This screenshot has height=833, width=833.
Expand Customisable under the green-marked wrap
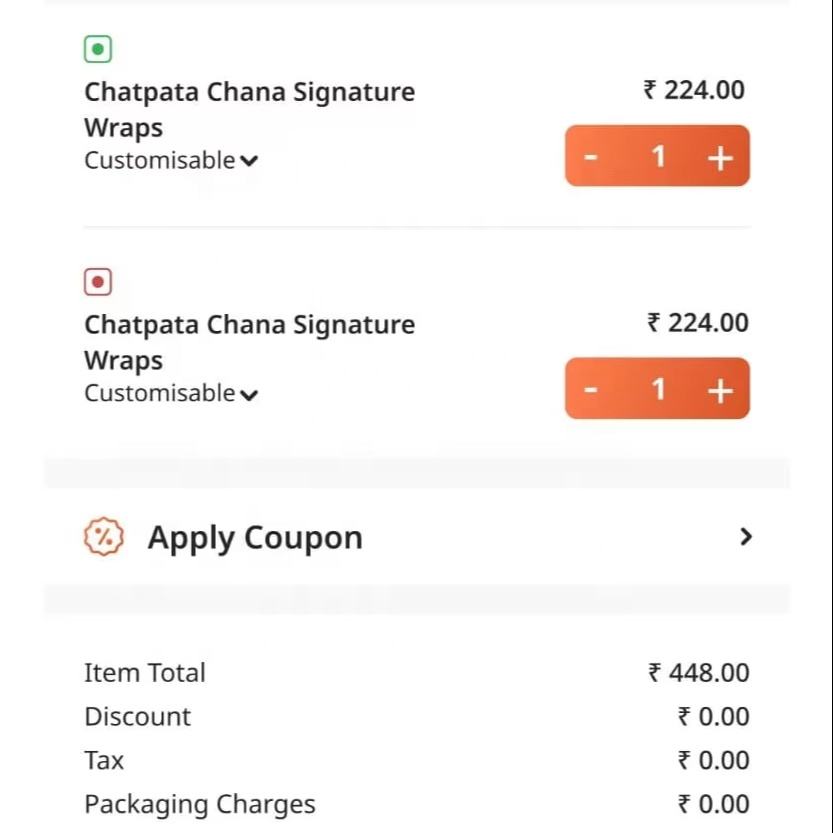(171, 161)
